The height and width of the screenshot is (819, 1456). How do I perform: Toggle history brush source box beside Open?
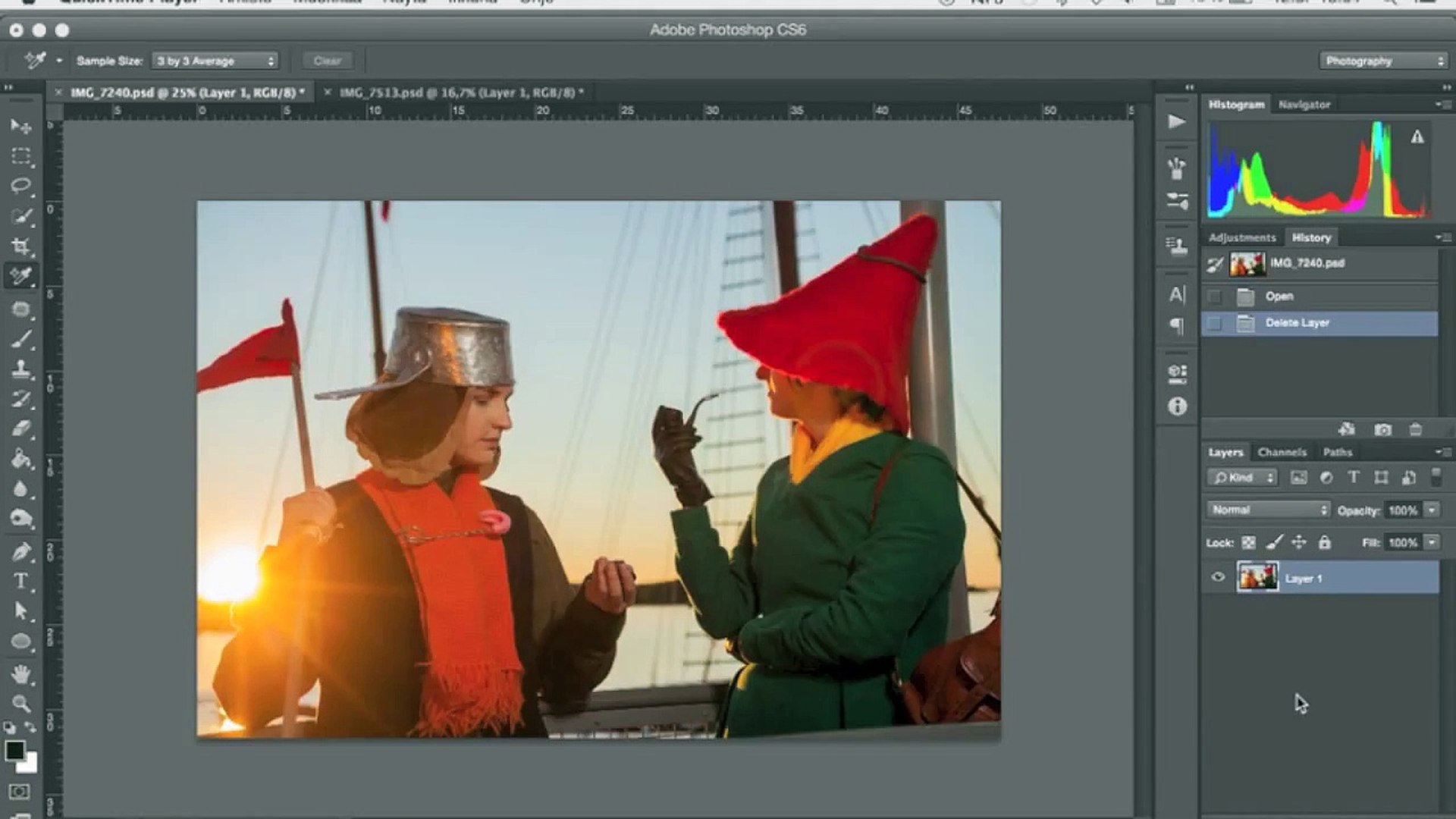(1215, 297)
